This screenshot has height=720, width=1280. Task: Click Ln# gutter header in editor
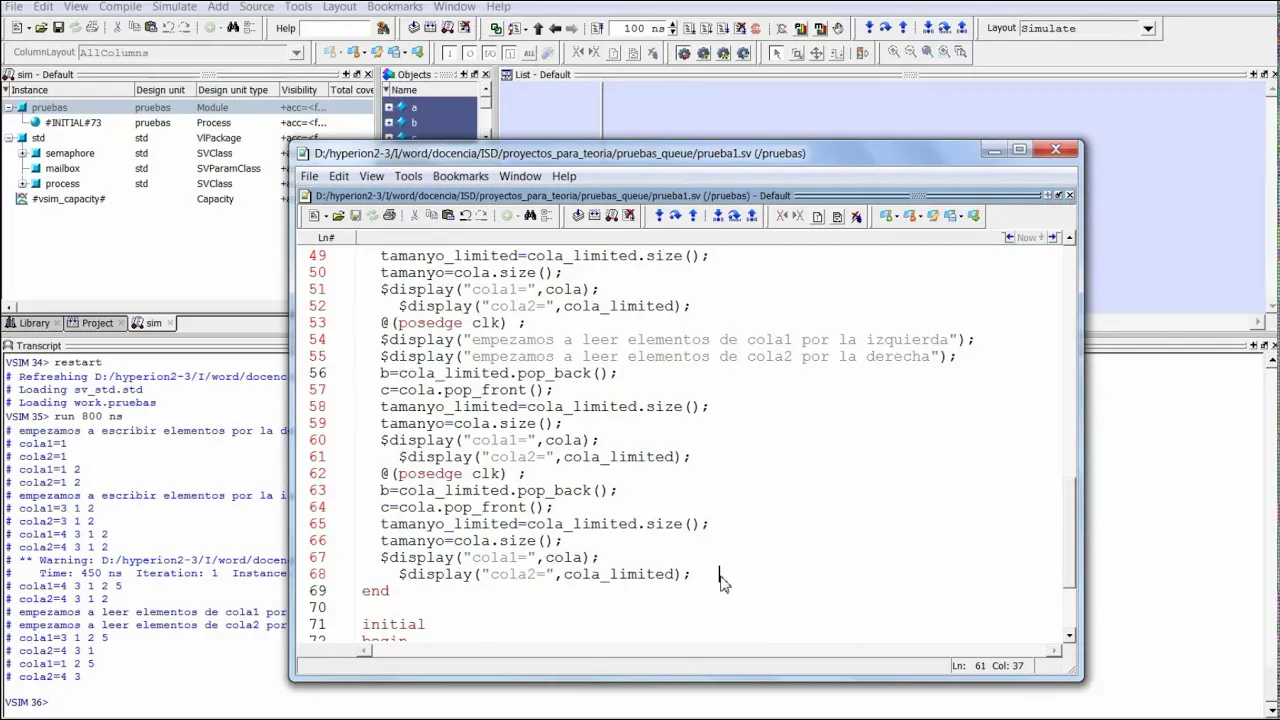tap(326, 238)
